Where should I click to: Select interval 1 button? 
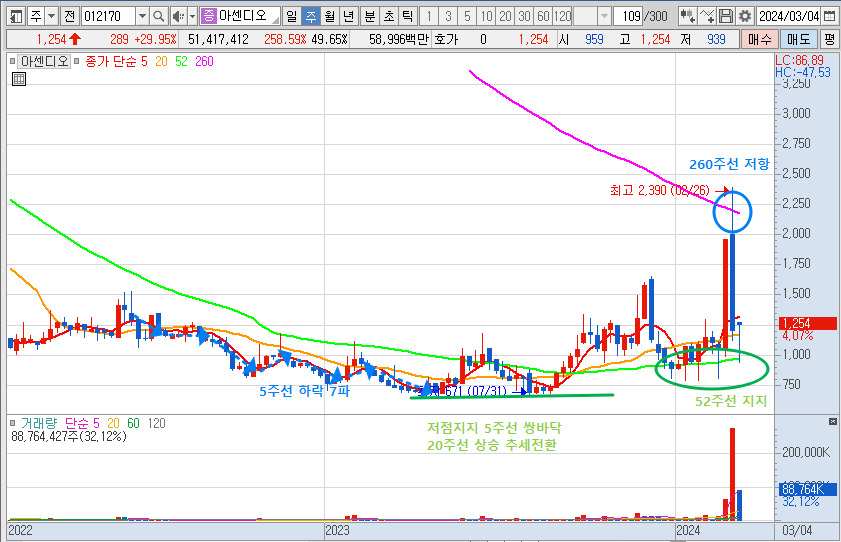point(429,16)
